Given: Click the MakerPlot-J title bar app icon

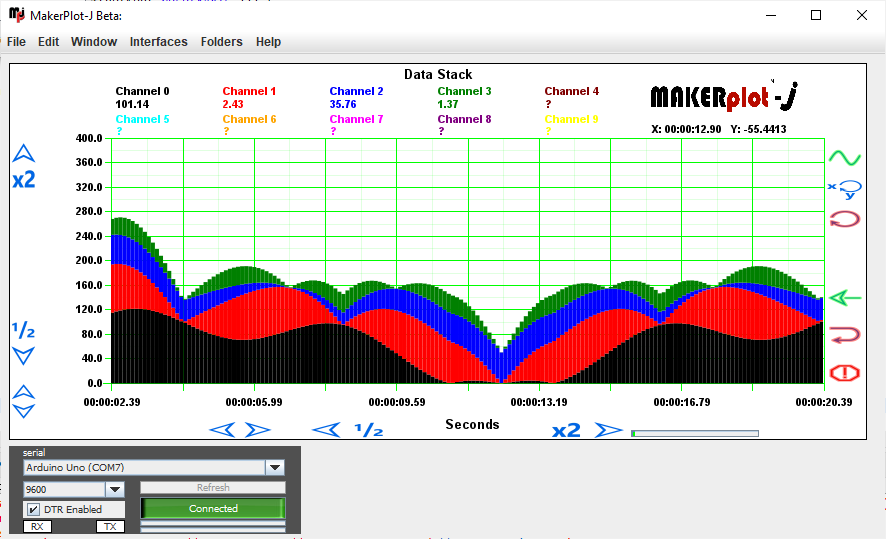Looking at the screenshot, I should 17,15.
